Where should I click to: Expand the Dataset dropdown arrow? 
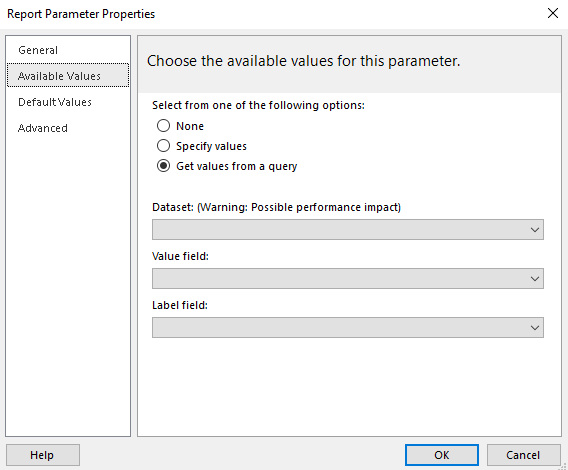click(535, 229)
